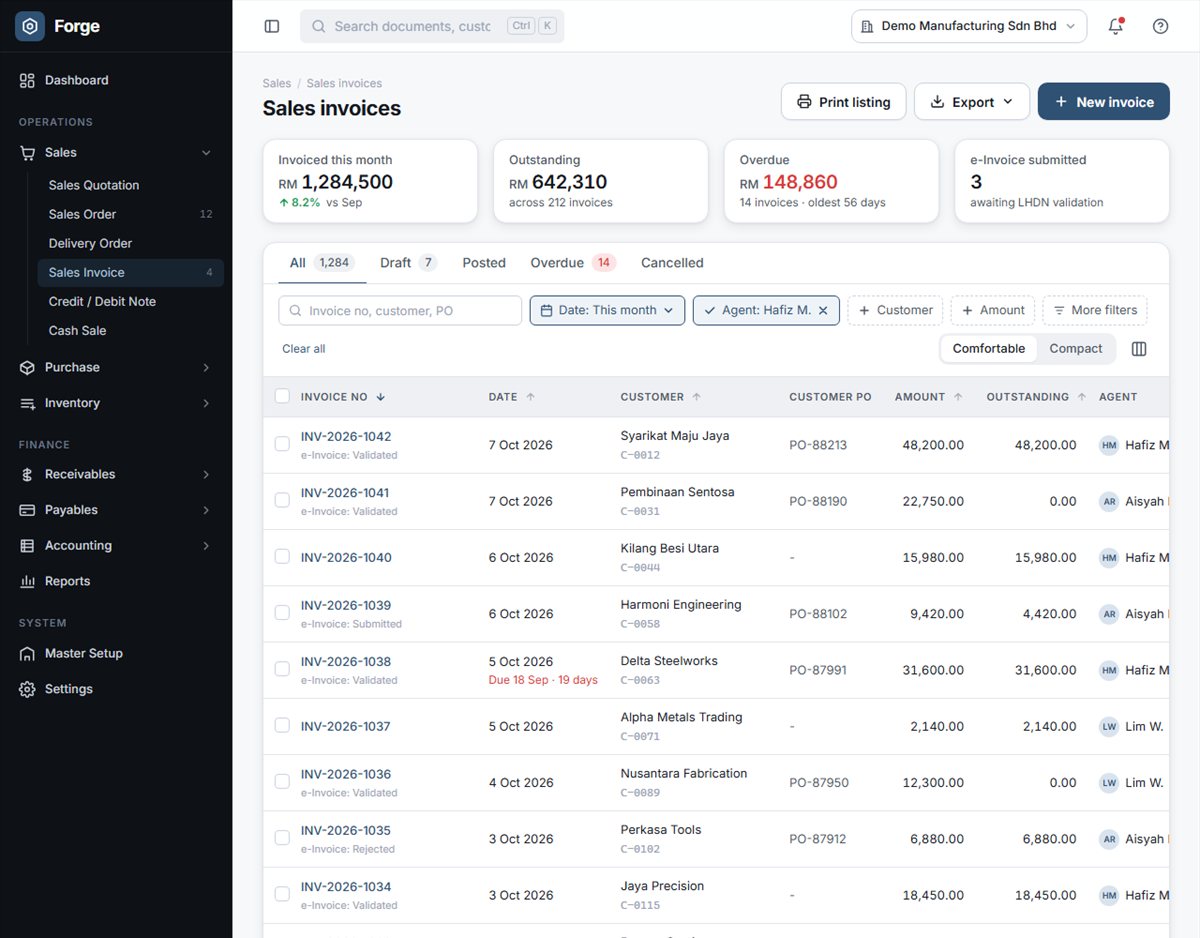This screenshot has height=938, width=1200.
Task: Click the invoice no, customer, PO search box
Action: (400, 311)
